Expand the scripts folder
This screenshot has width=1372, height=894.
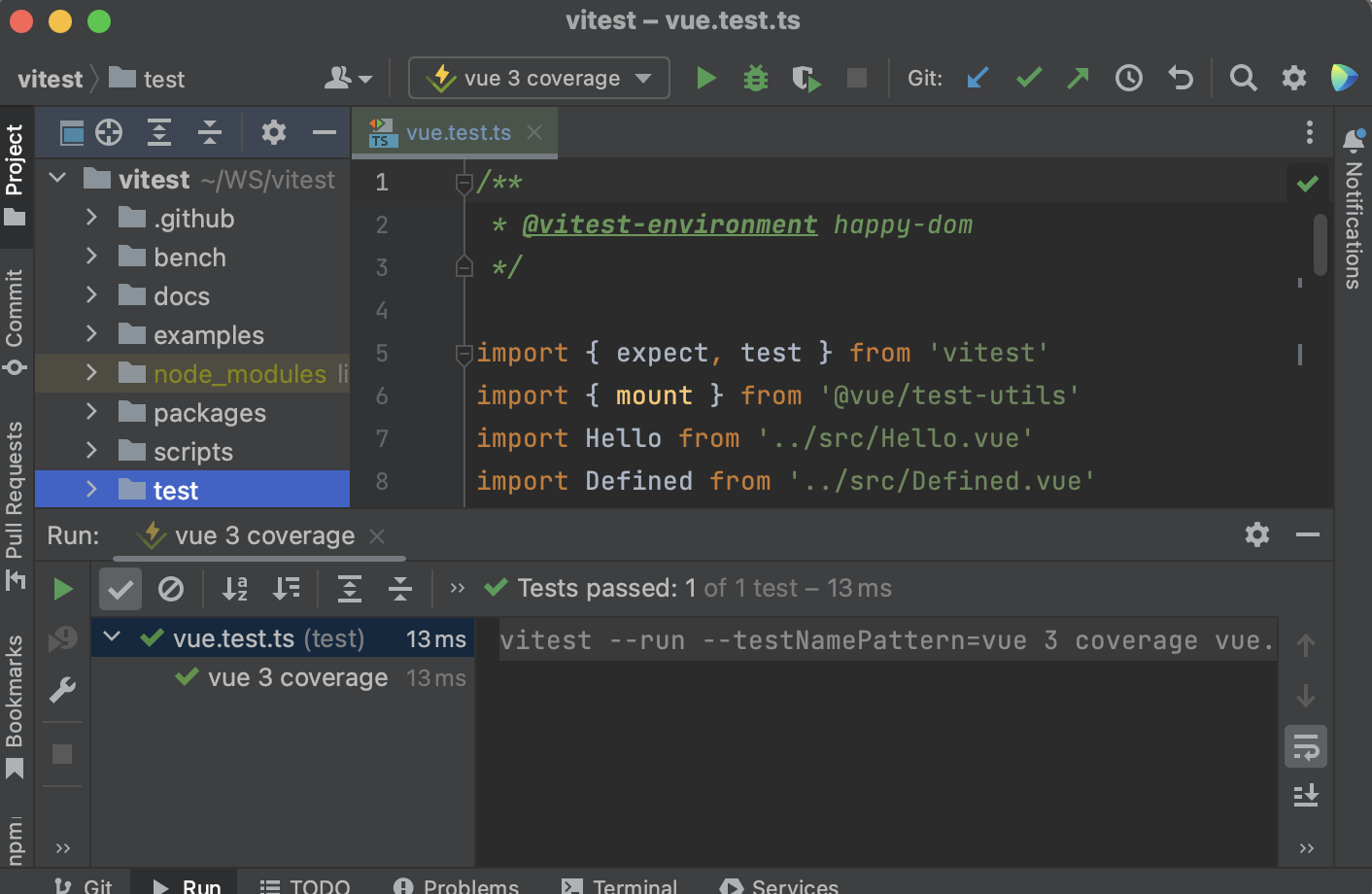click(91, 451)
